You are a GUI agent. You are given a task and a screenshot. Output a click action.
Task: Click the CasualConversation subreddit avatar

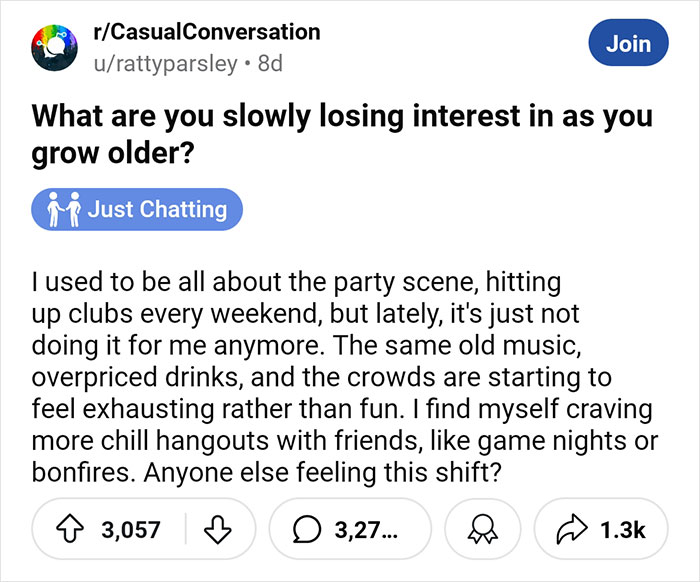coord(53,48)
